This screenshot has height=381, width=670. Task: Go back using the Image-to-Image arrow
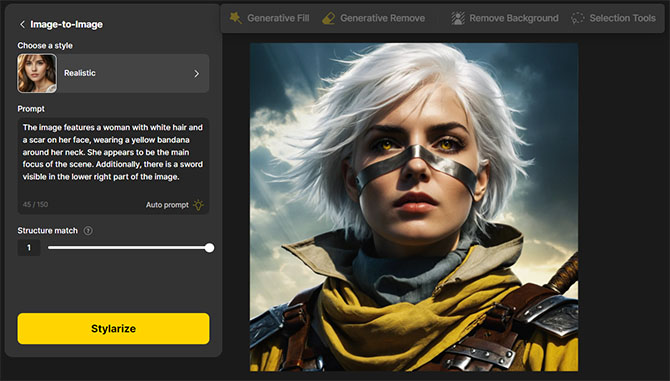coord(22,24)
